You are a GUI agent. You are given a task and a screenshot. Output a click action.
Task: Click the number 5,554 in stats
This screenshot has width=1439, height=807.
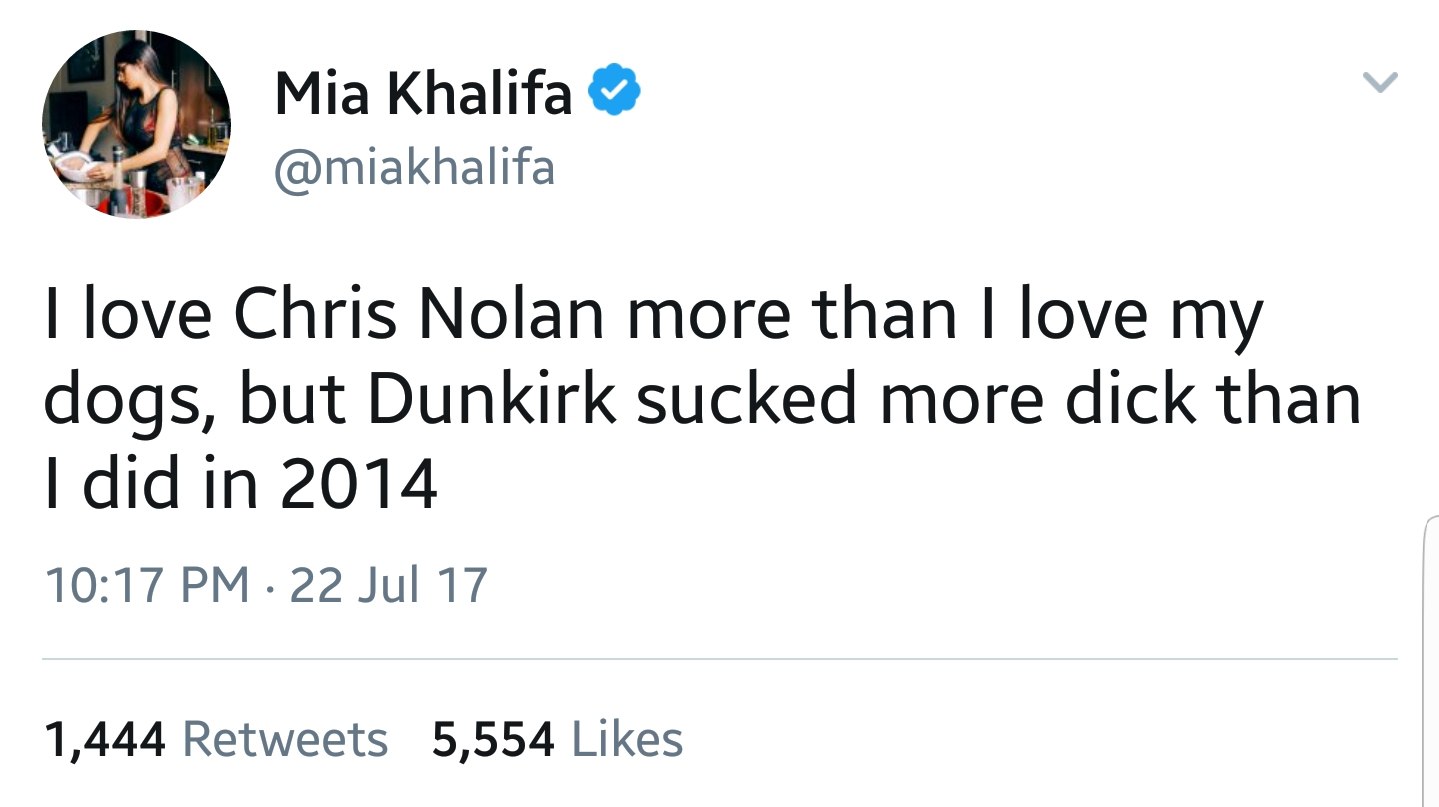pos(493,740)
